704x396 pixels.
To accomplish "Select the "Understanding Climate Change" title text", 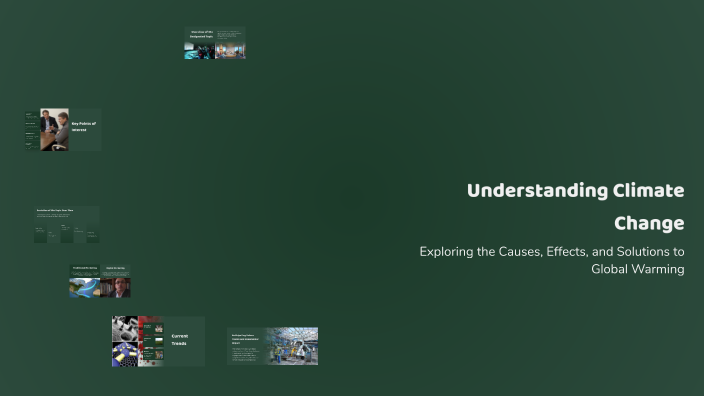I will (x=576, y=207).
